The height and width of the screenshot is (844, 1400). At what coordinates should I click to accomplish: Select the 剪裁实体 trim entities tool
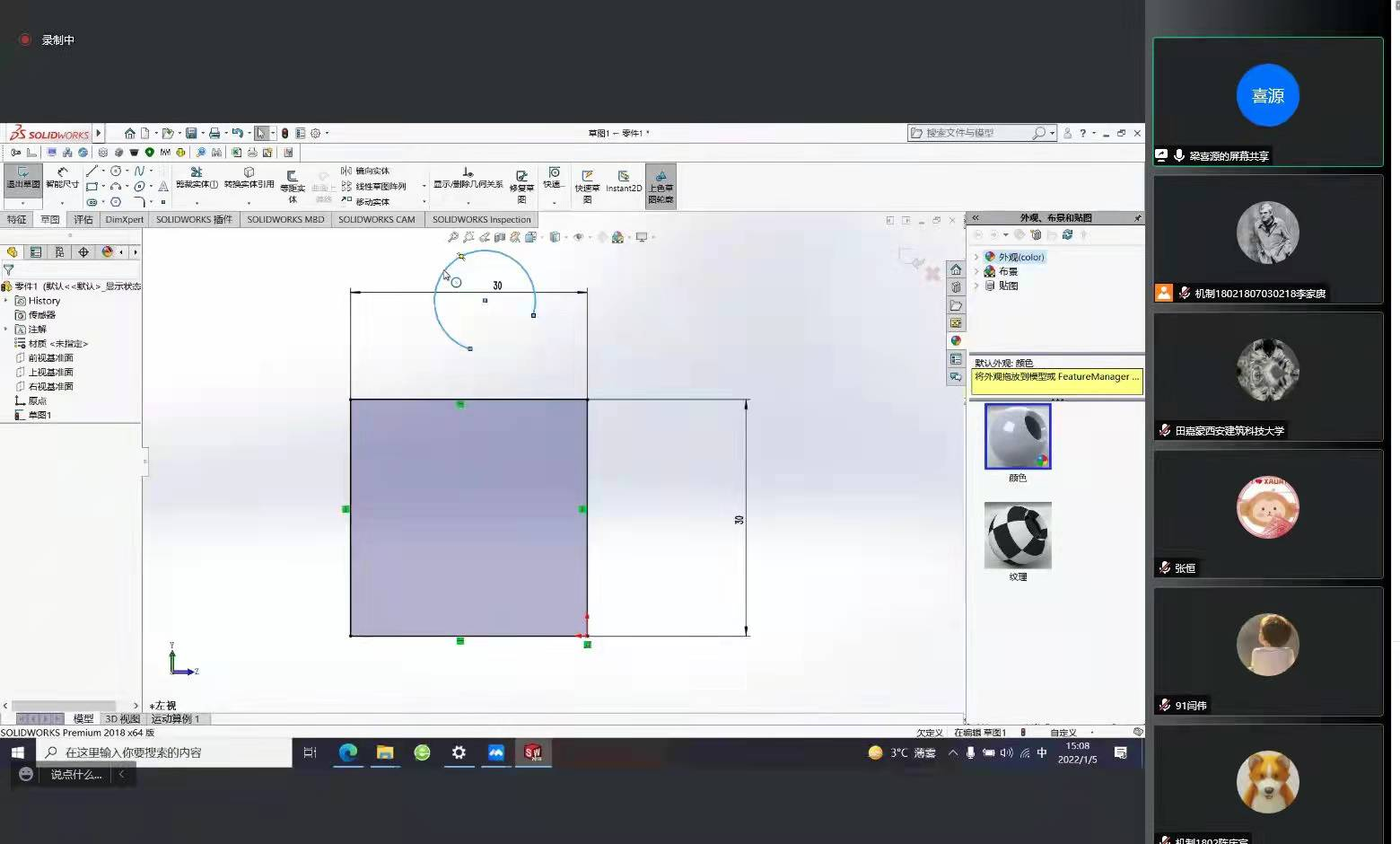[x=197, y=177]
